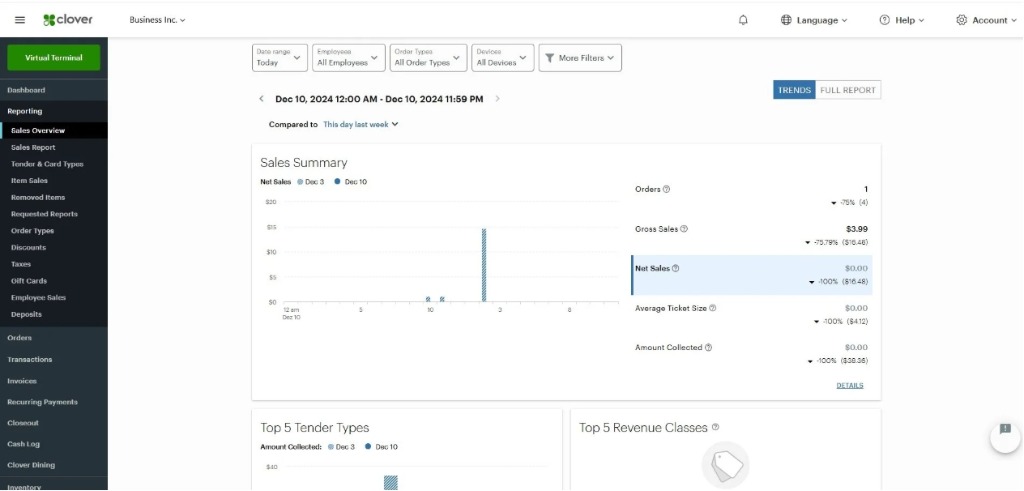Expand the Employees filter dropdown
The width and height of the screenshot is (1024, 491).
click(347, 58)
